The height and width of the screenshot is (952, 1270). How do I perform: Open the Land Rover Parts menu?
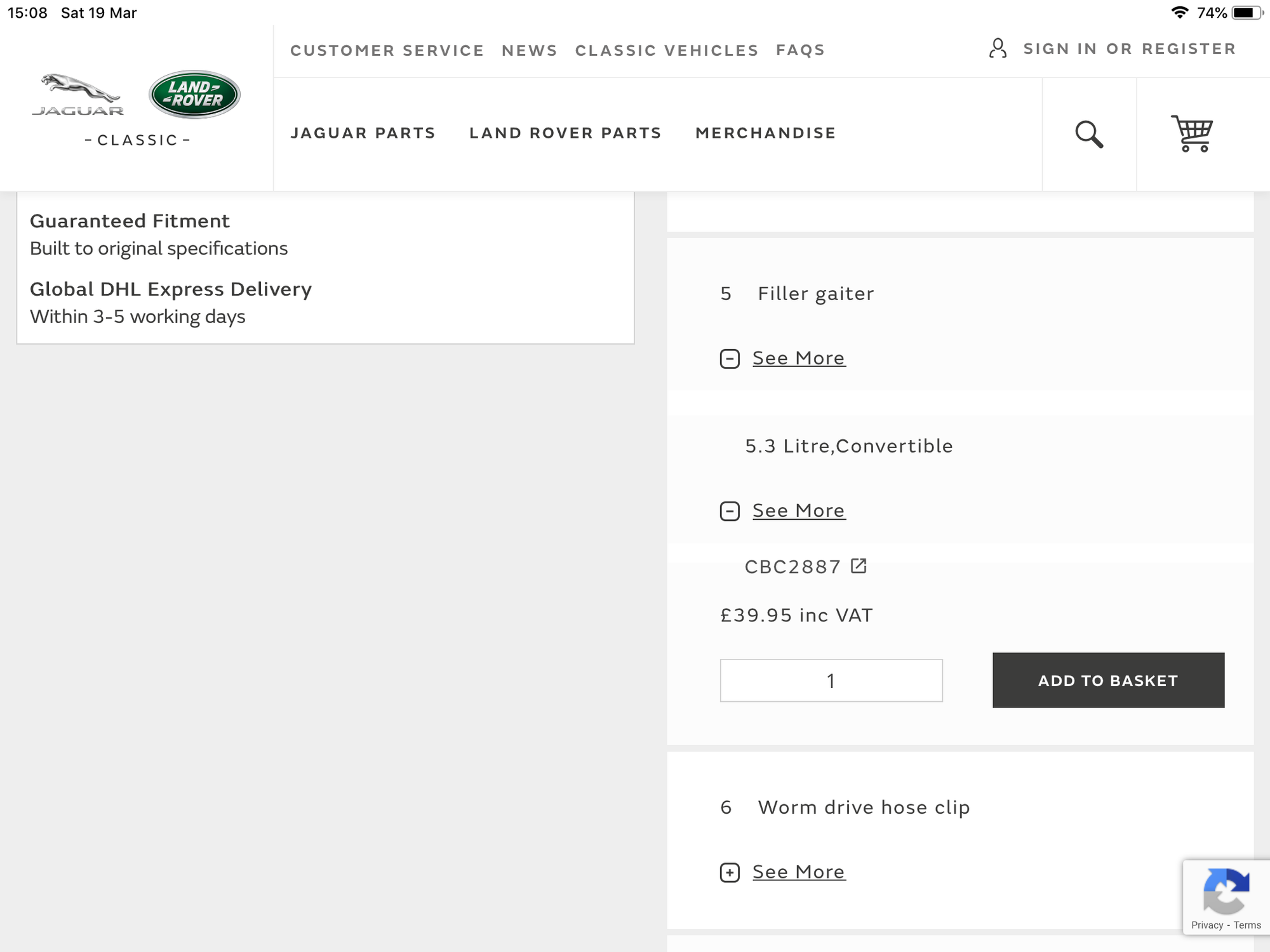[x=565, y=133]
